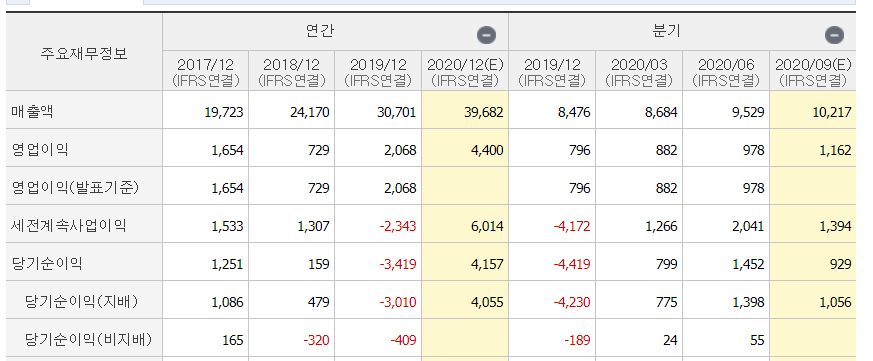Select controlling net income 1,398
This screenshot has height=361, width=873.
click(748, 302)
